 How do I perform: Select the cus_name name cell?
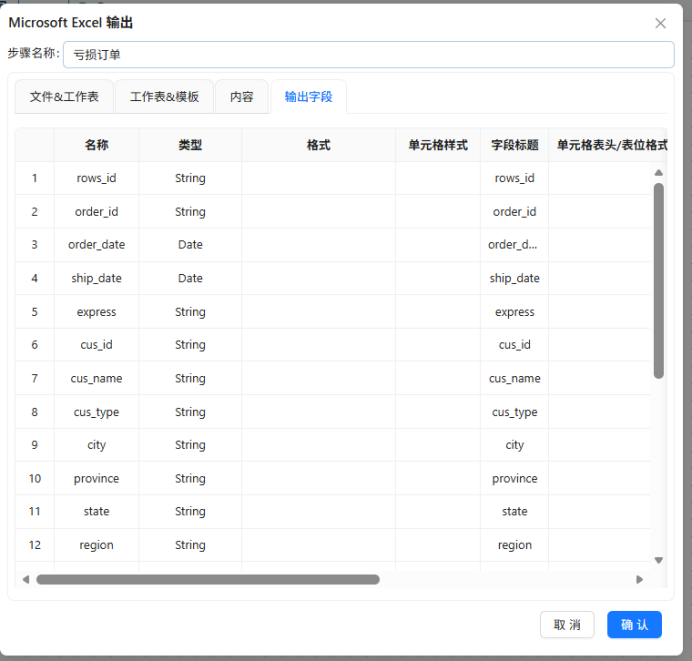click(x=97, y=379)
